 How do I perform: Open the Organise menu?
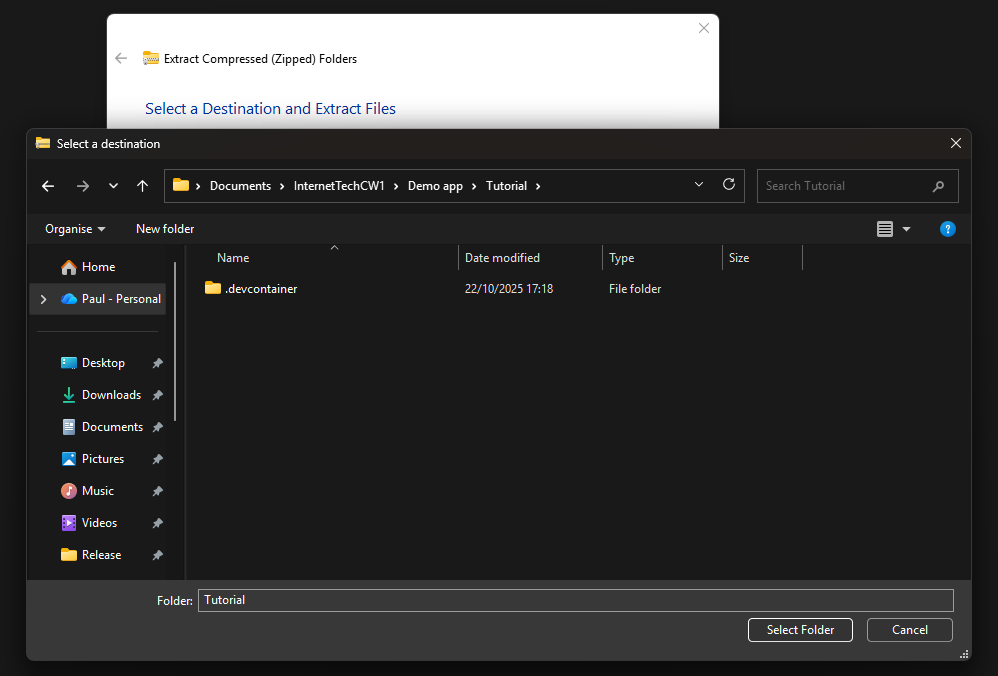pos(75,229)
